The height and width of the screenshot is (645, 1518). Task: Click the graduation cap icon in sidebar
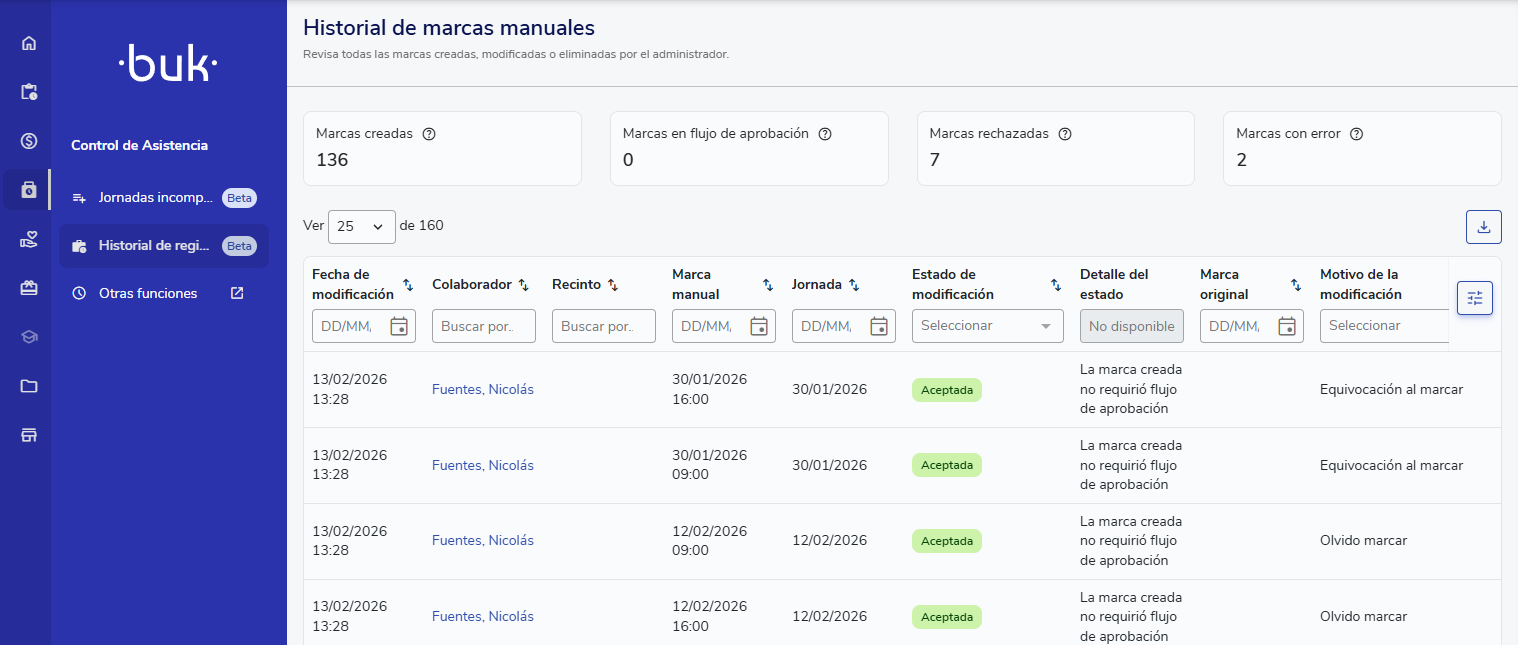coord(29,337)
